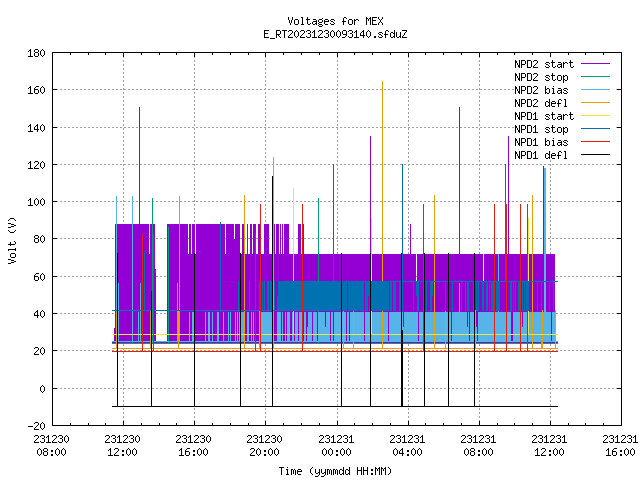Click the yellow NPD1 start legend line
The image size is (640, 480).
[x=595, y=116]
